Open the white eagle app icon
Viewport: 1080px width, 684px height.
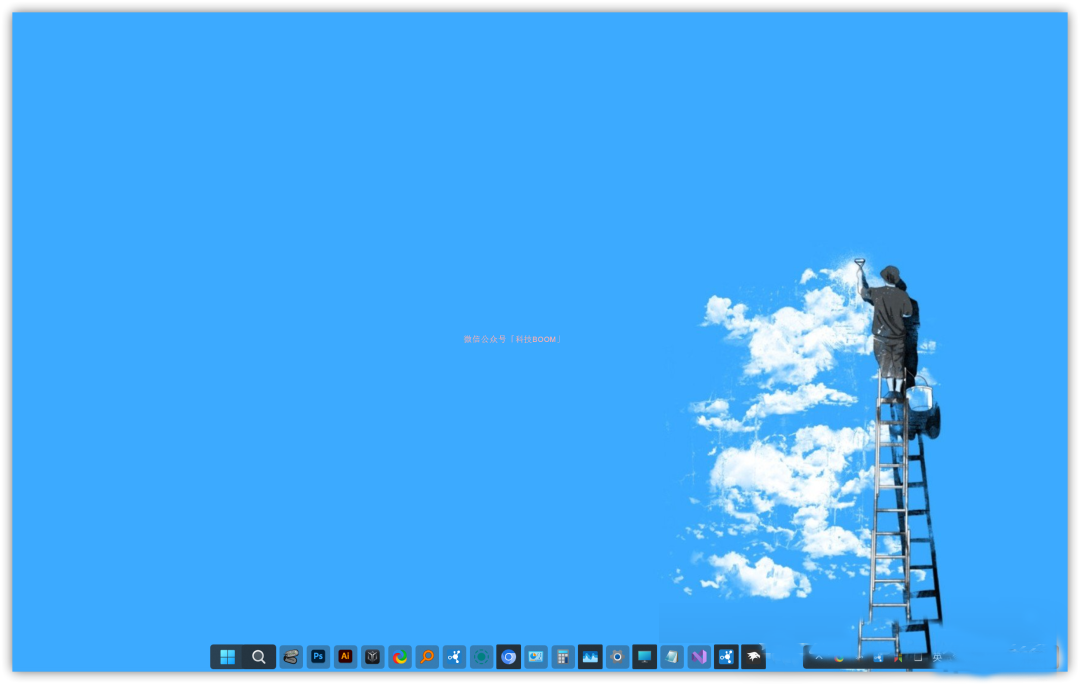(x=754, y=657)
